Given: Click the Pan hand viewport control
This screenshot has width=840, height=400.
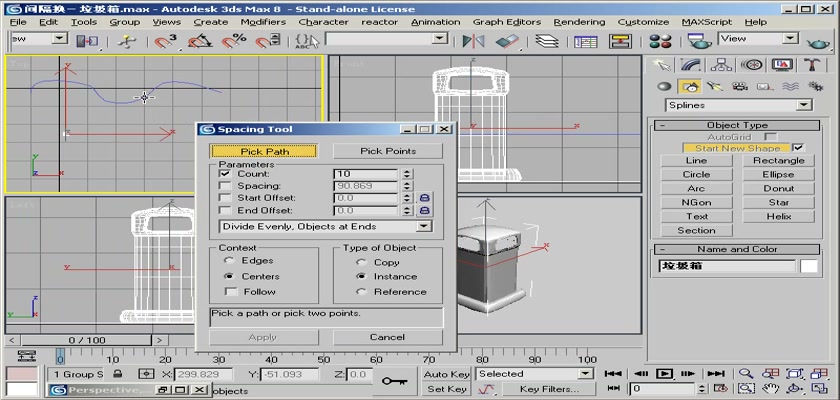Looking at the screenshot, I should (x=771, y=388).
